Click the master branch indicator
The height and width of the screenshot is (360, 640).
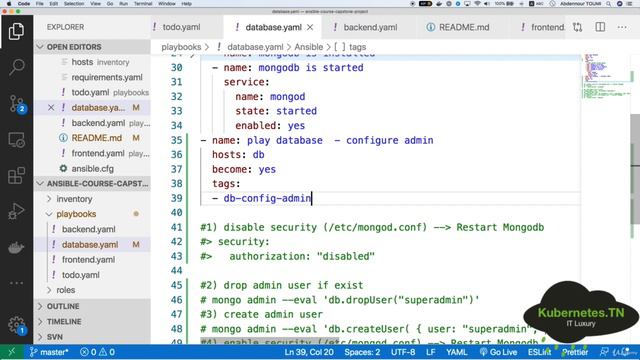click(x=49, y=352)
